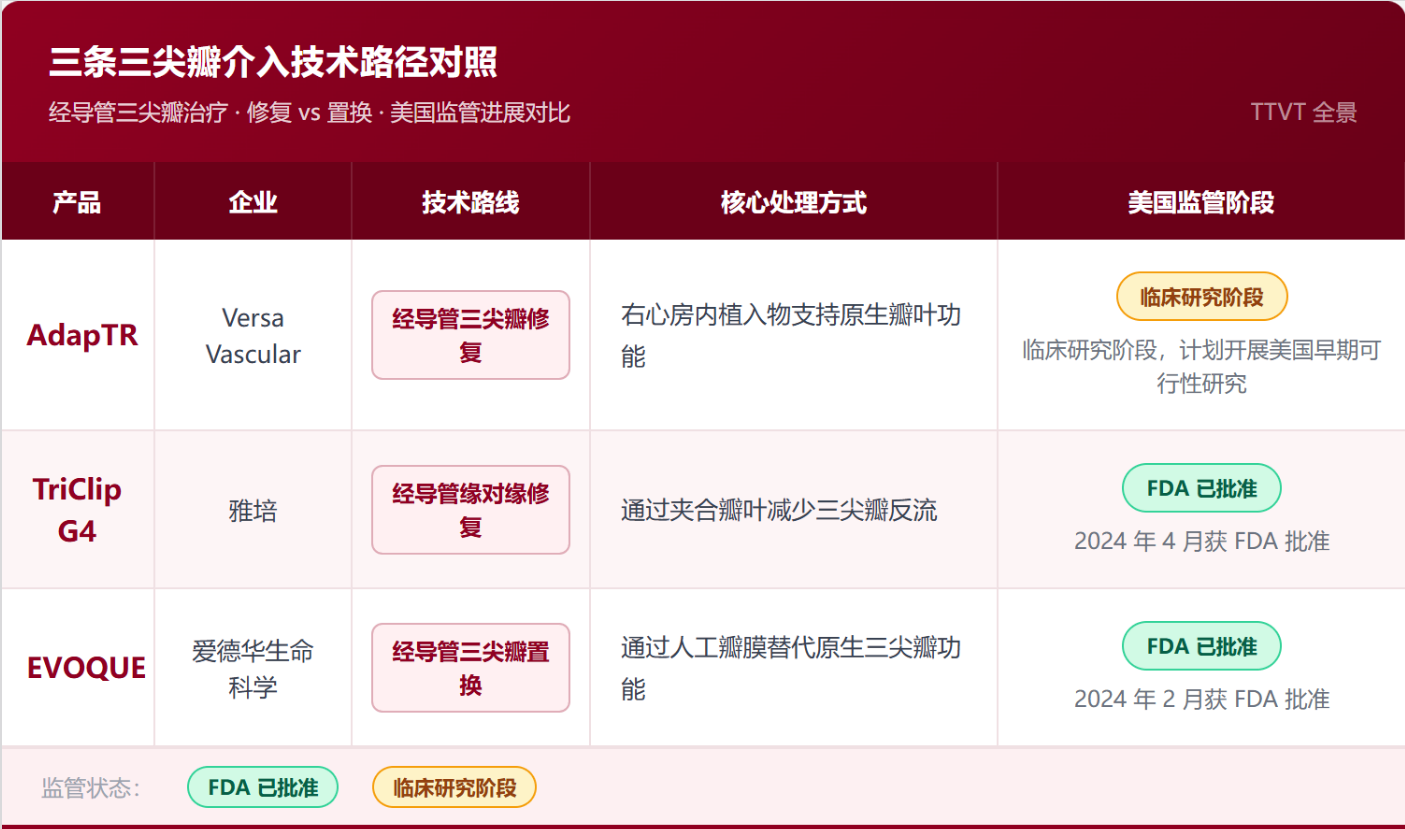Click the EVOQUE product name
This screenshot has height=829, width=1405.
pyautogui.click(x=86, y=668)
